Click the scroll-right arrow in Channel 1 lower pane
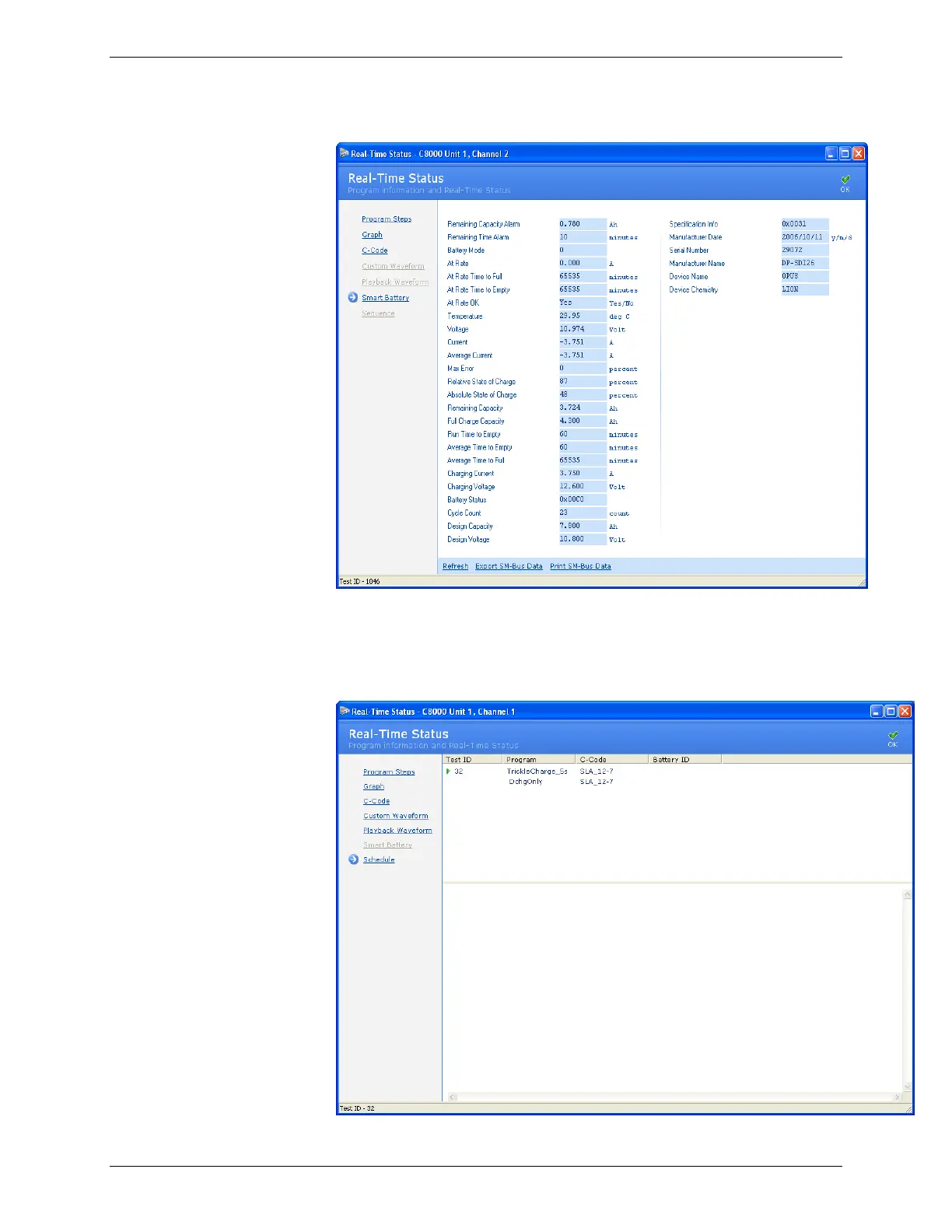The width and height of the screenshot is (952, 1232). pos(897,1097)
